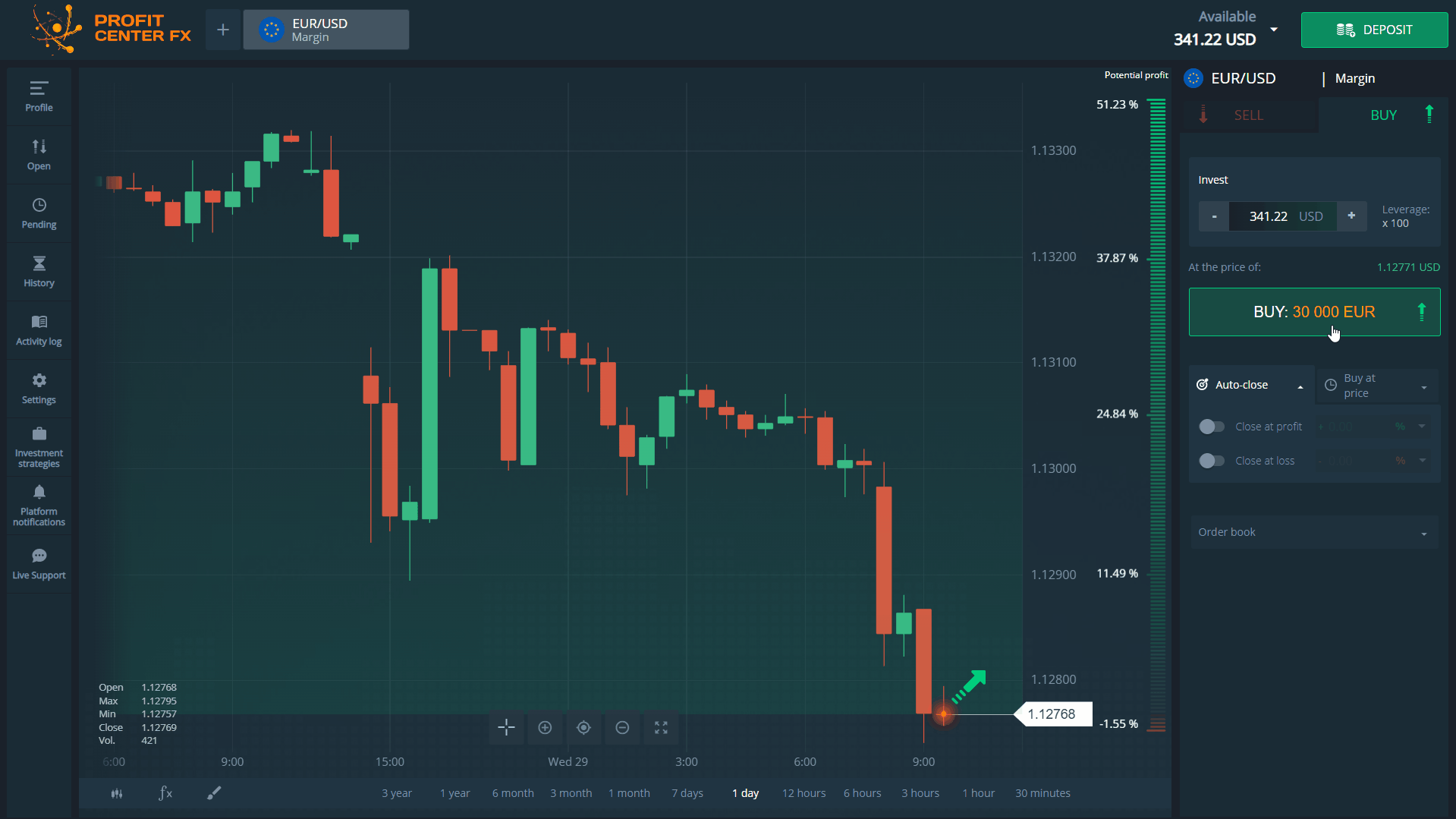This screenshot has height=819, width=1456.
Task: Center the chart on current price
Action: [x=583, y=727]
